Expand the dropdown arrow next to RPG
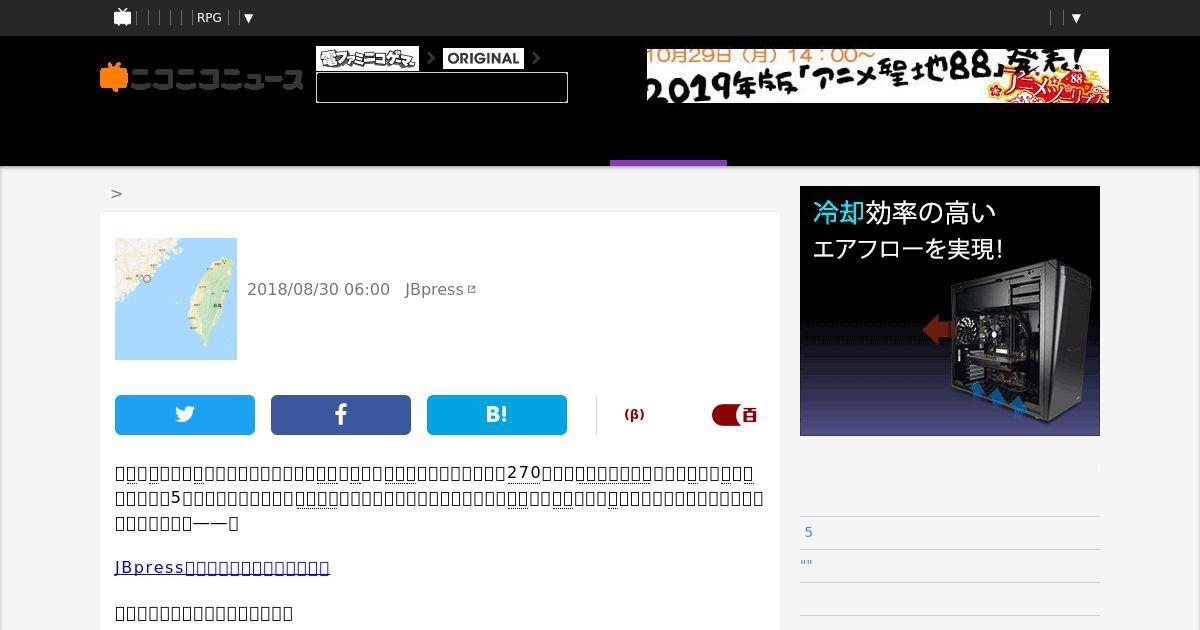 [249, 18]
